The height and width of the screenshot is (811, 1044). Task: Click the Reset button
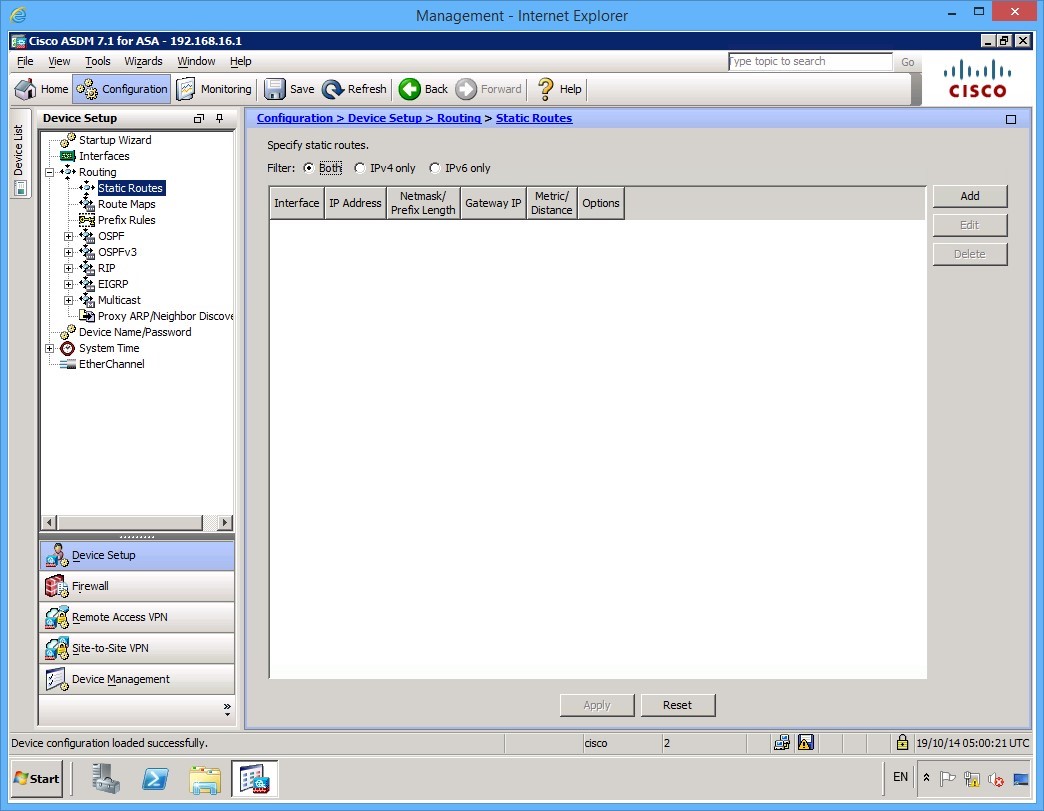[678, 705]
